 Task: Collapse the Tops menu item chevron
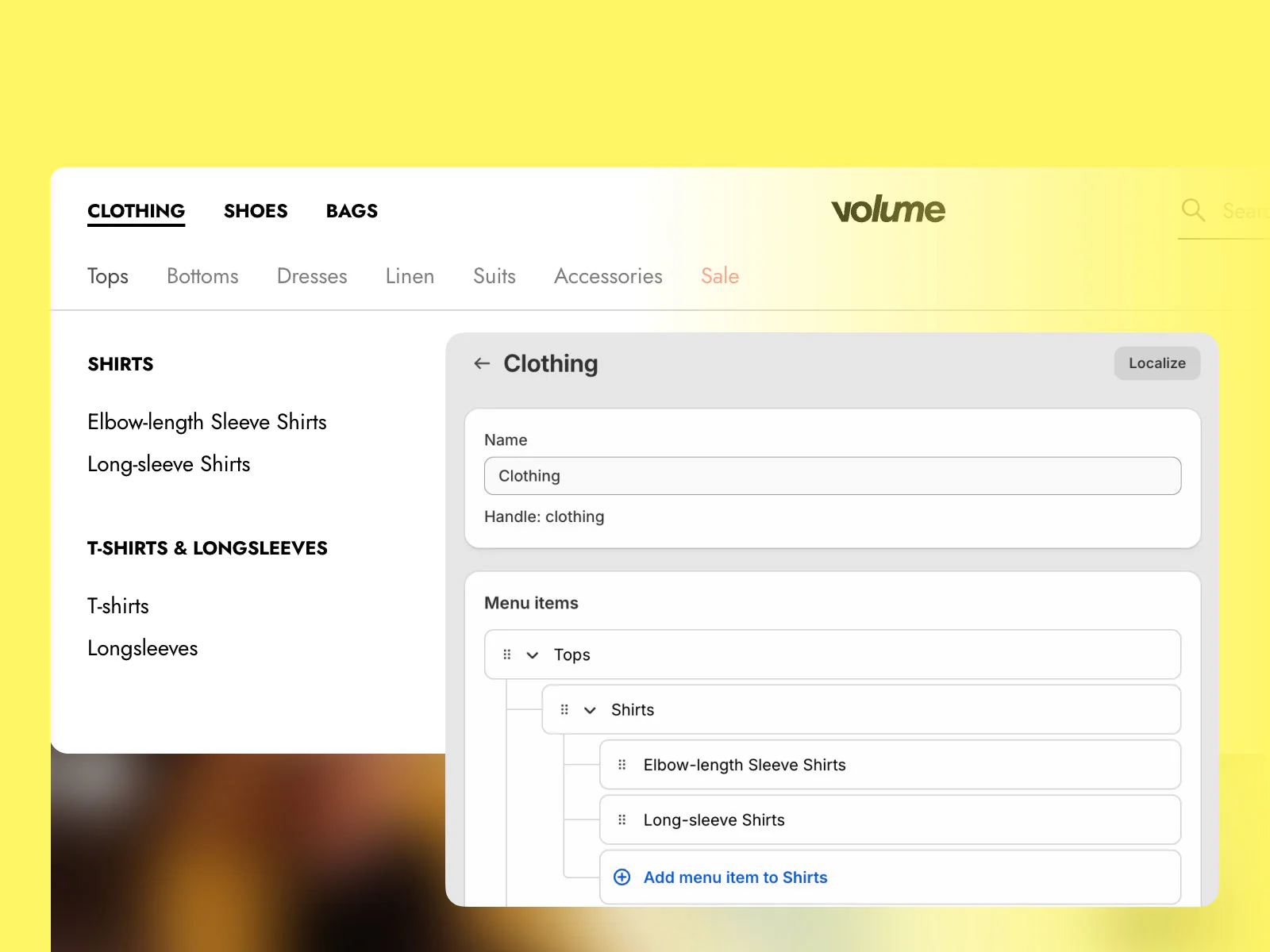pos(533,654)
